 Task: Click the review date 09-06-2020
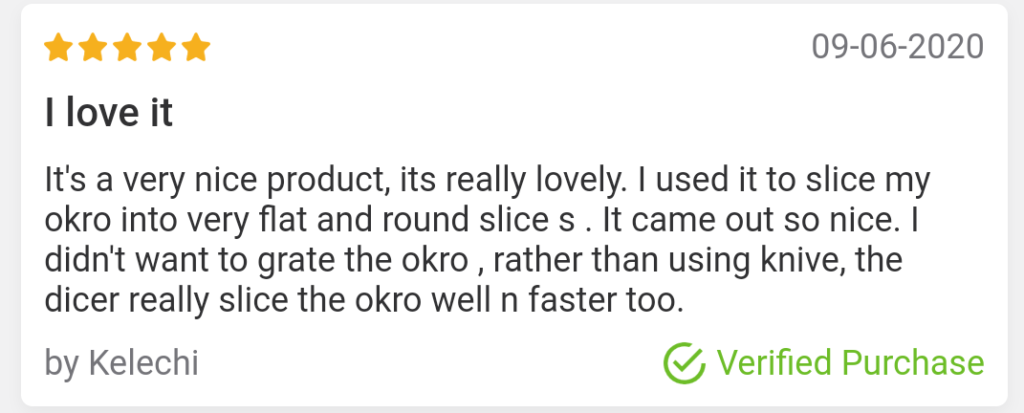point(897,46)
